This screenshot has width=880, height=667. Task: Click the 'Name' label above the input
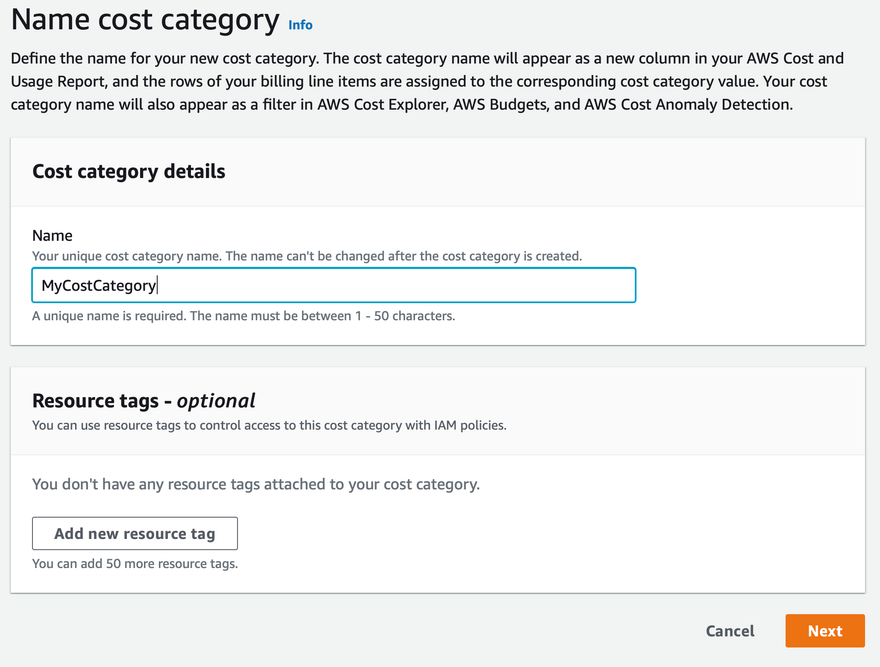52,236
